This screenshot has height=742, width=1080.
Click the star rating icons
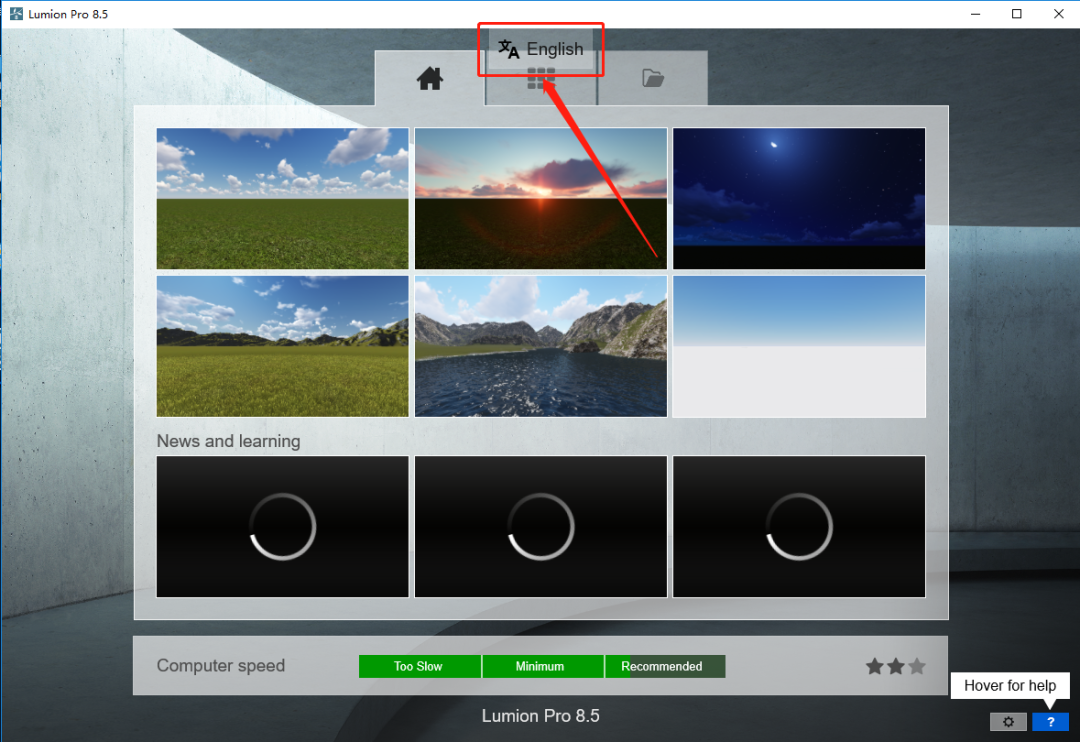point(895,666)
